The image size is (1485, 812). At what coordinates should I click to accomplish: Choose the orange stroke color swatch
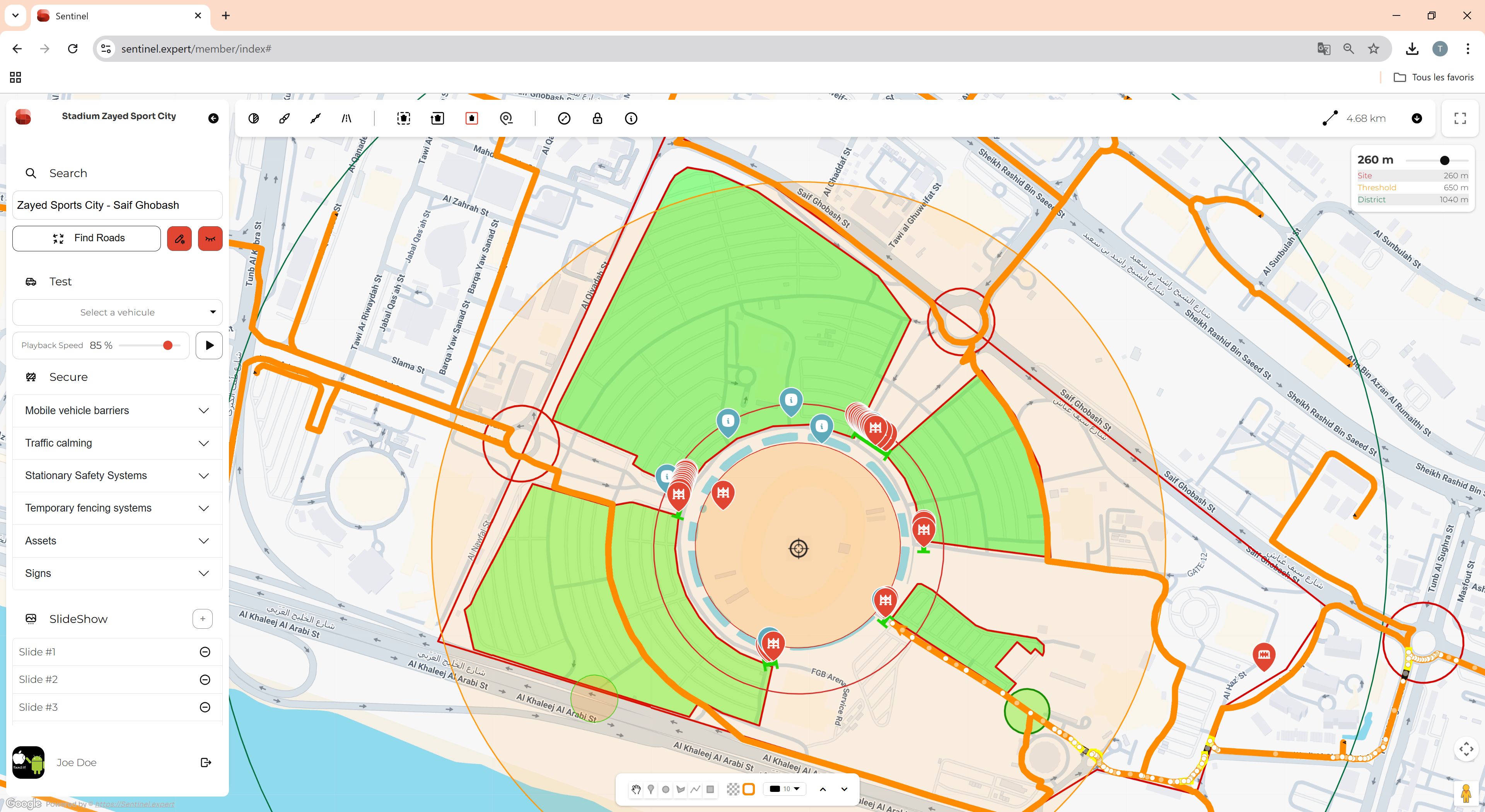(x=749, y=790)
